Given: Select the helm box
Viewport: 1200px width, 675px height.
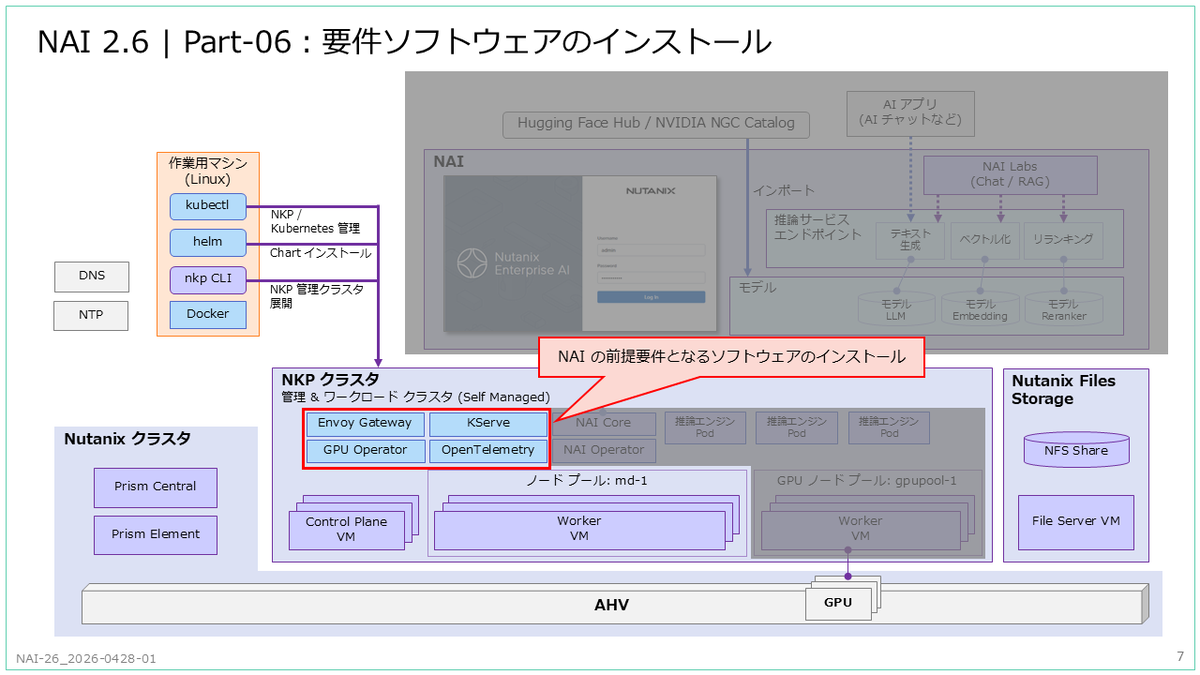Looking at the screenshot, I should coord(208,242).
